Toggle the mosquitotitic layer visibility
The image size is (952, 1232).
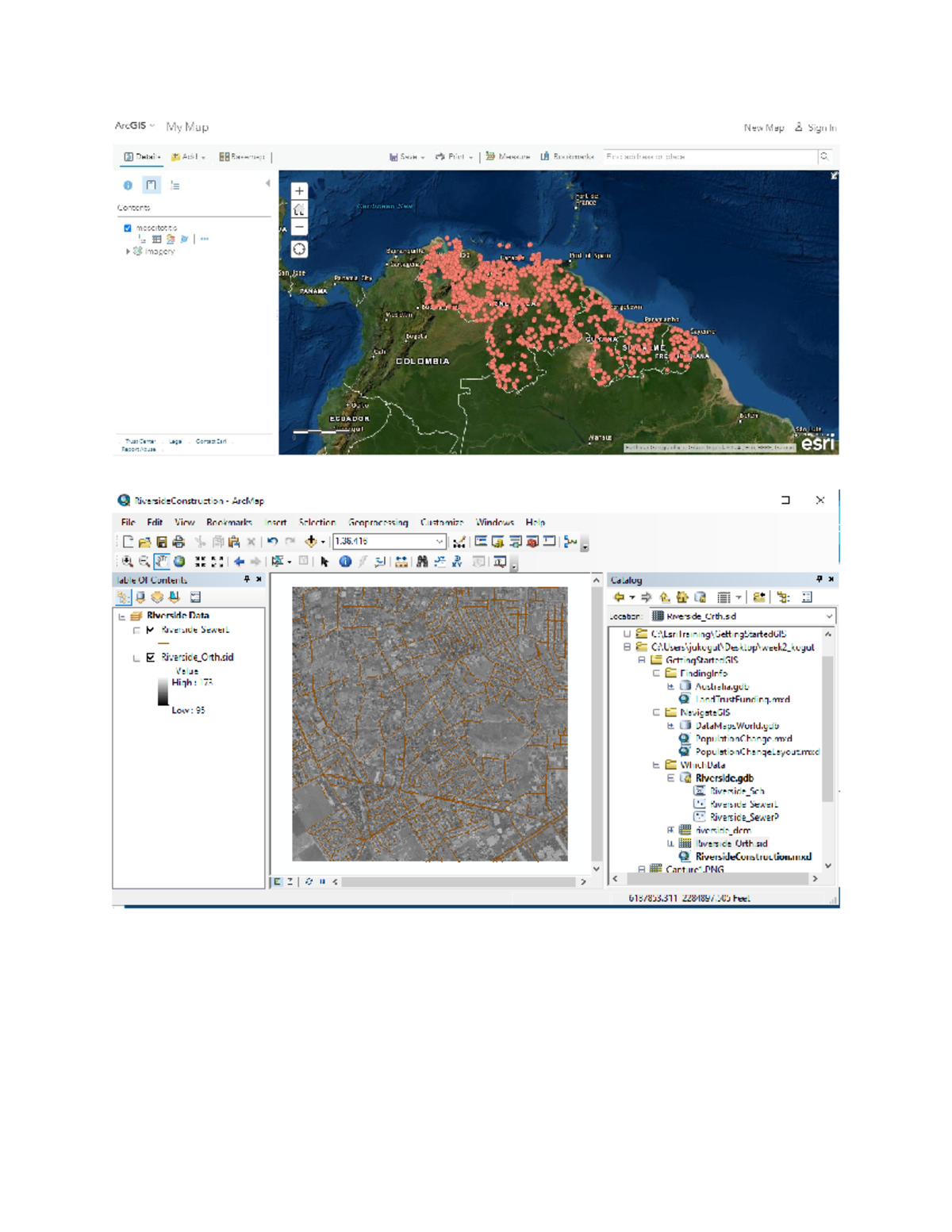(128, 228)
